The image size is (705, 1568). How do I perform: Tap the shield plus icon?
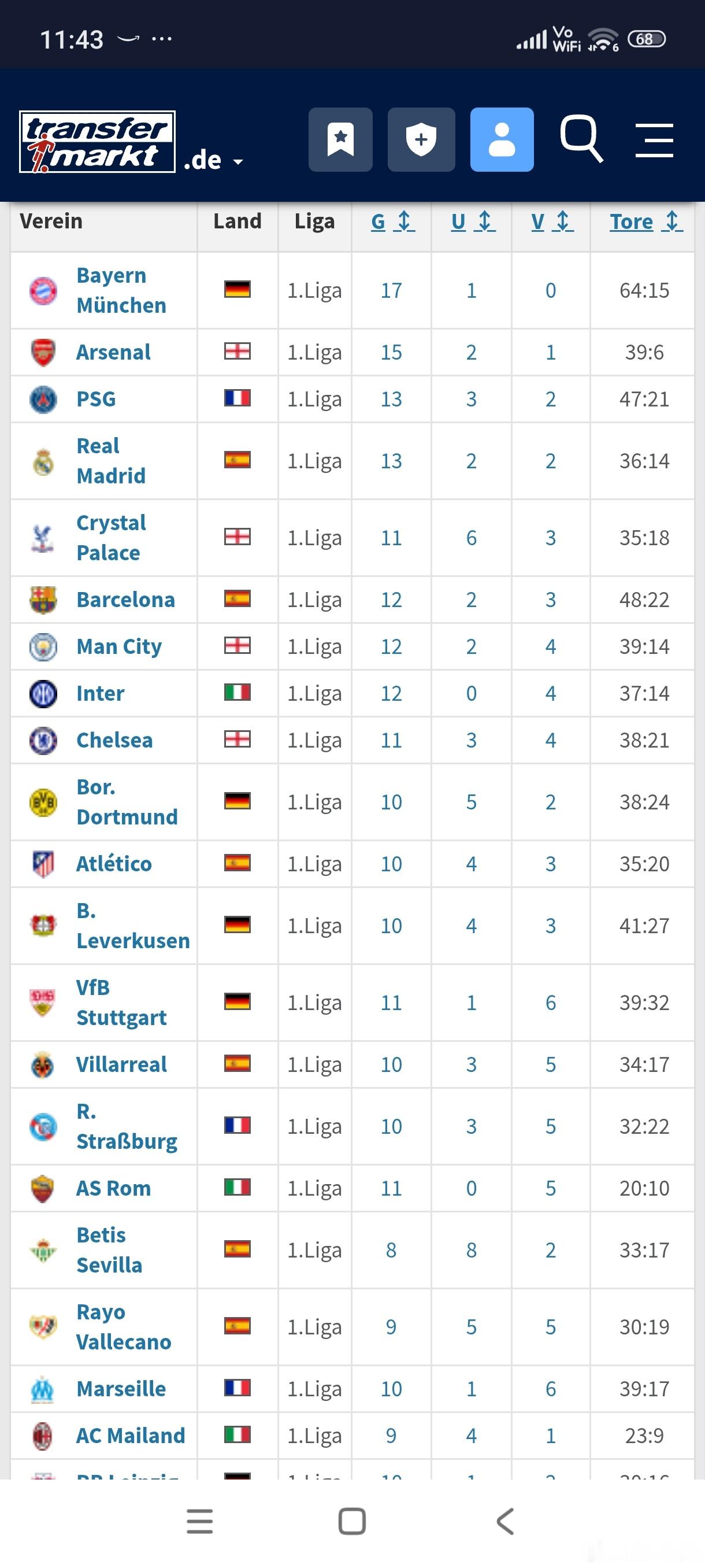tap(421, 139)
